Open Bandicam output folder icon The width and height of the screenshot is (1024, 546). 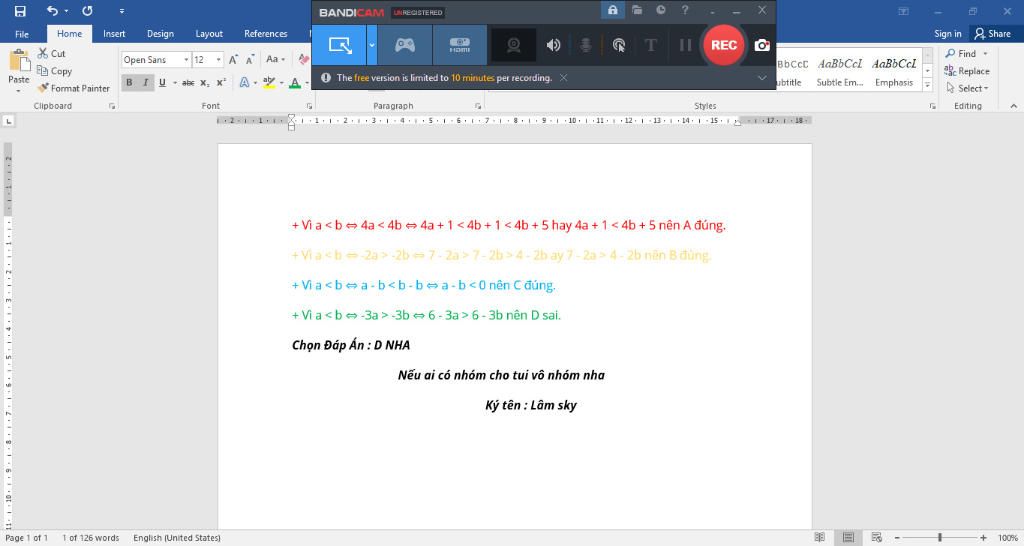tap(637, 10)
